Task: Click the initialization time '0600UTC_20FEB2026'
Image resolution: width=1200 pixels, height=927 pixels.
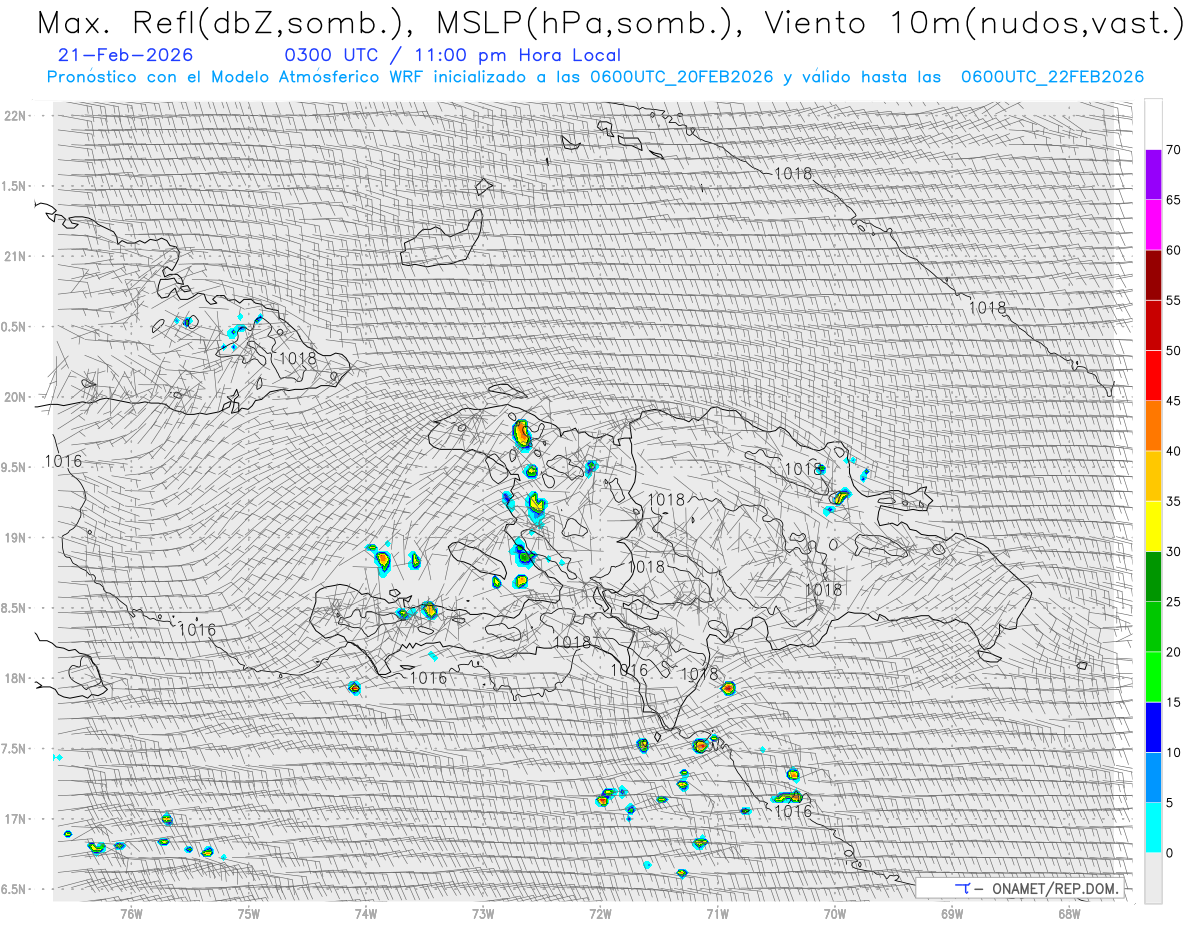Action: click(x=681, y=77)
